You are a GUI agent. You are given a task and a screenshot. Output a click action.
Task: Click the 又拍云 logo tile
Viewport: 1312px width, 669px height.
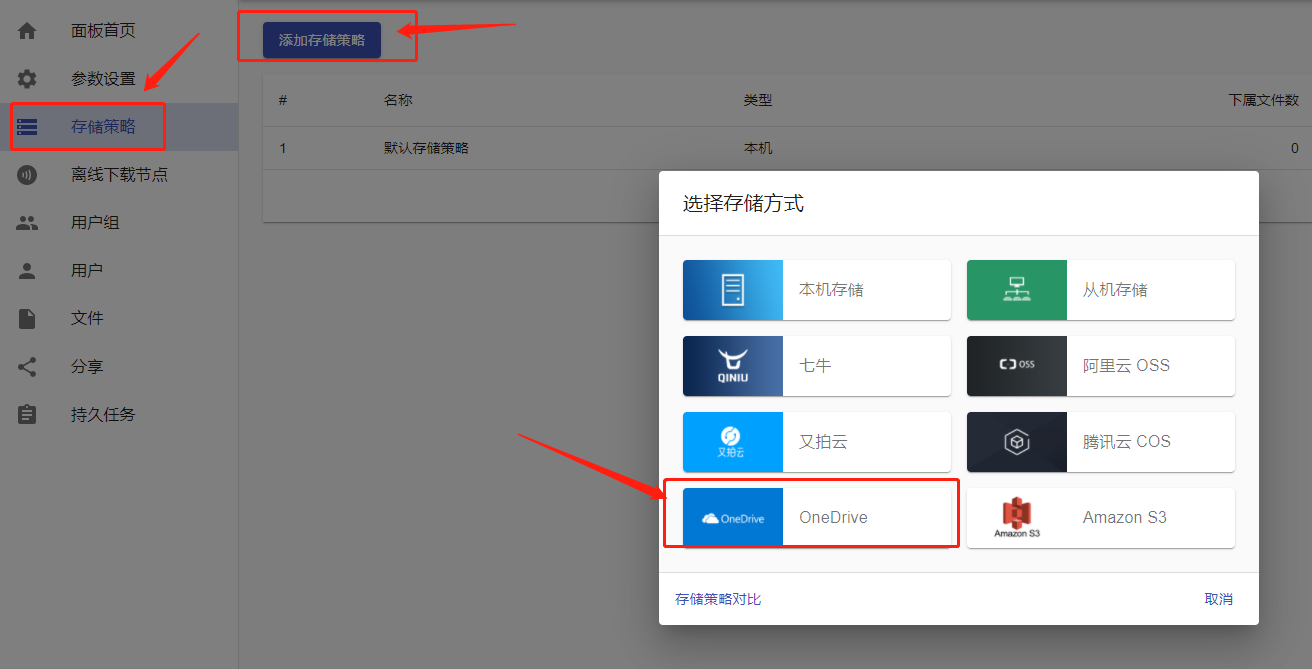pyautogui.click(x=733, y=442)
